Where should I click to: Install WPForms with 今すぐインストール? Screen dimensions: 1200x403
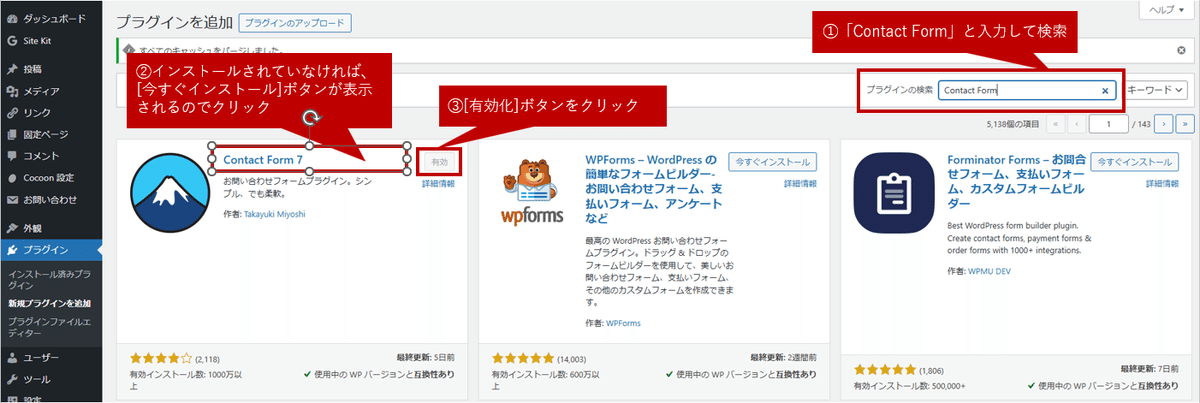[x=771, y=161]
